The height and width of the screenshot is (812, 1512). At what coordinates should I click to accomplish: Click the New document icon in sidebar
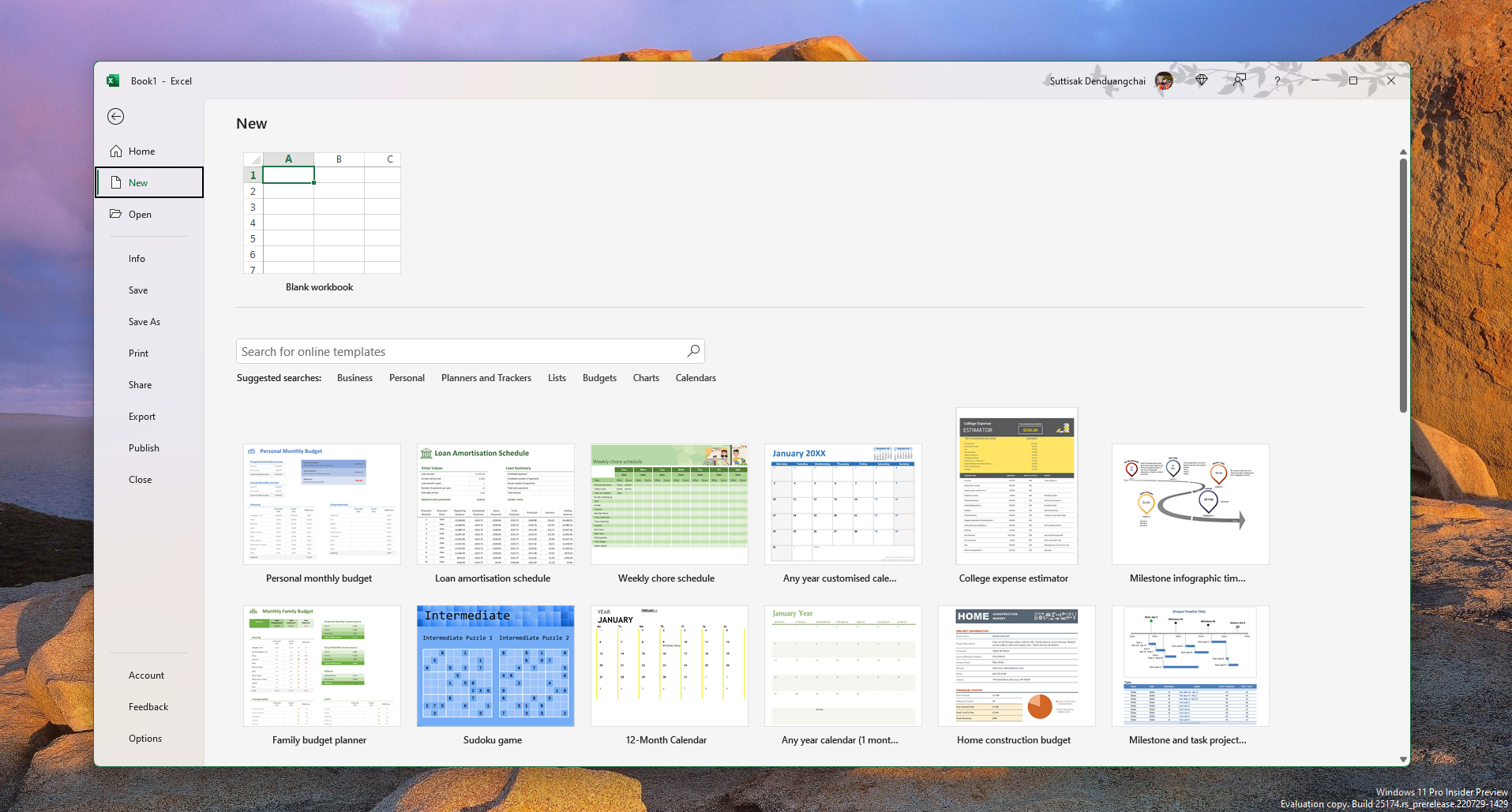[x=116, y=182]
